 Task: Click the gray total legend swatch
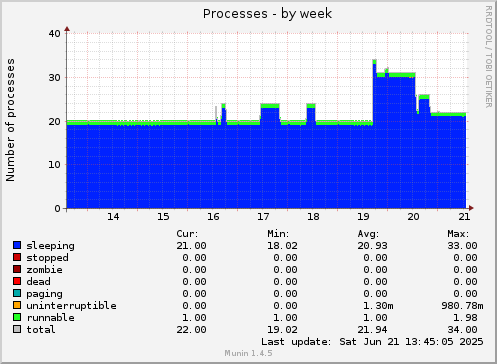click(17, 329)
